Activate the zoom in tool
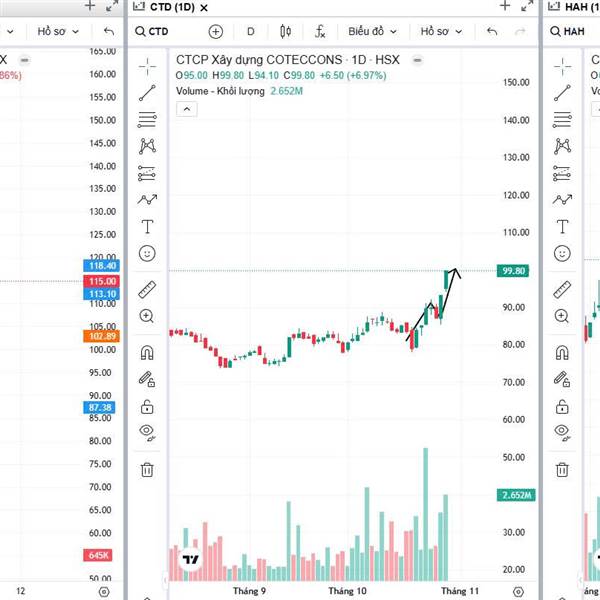Image resolution: width=600 pixels, height=600 pixels. click(147, 316)
